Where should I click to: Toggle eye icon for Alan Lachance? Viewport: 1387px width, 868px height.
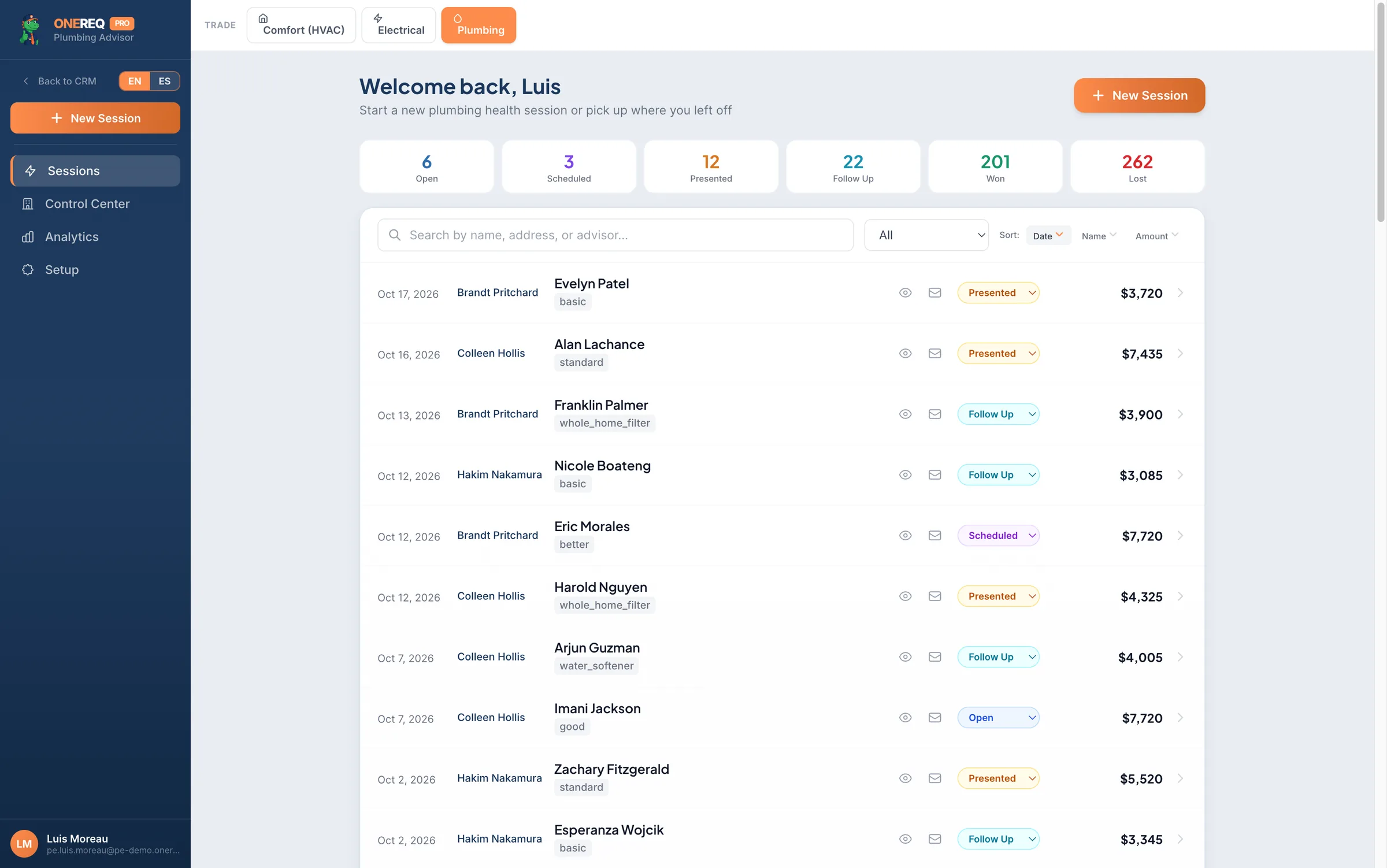click(905, 353)
